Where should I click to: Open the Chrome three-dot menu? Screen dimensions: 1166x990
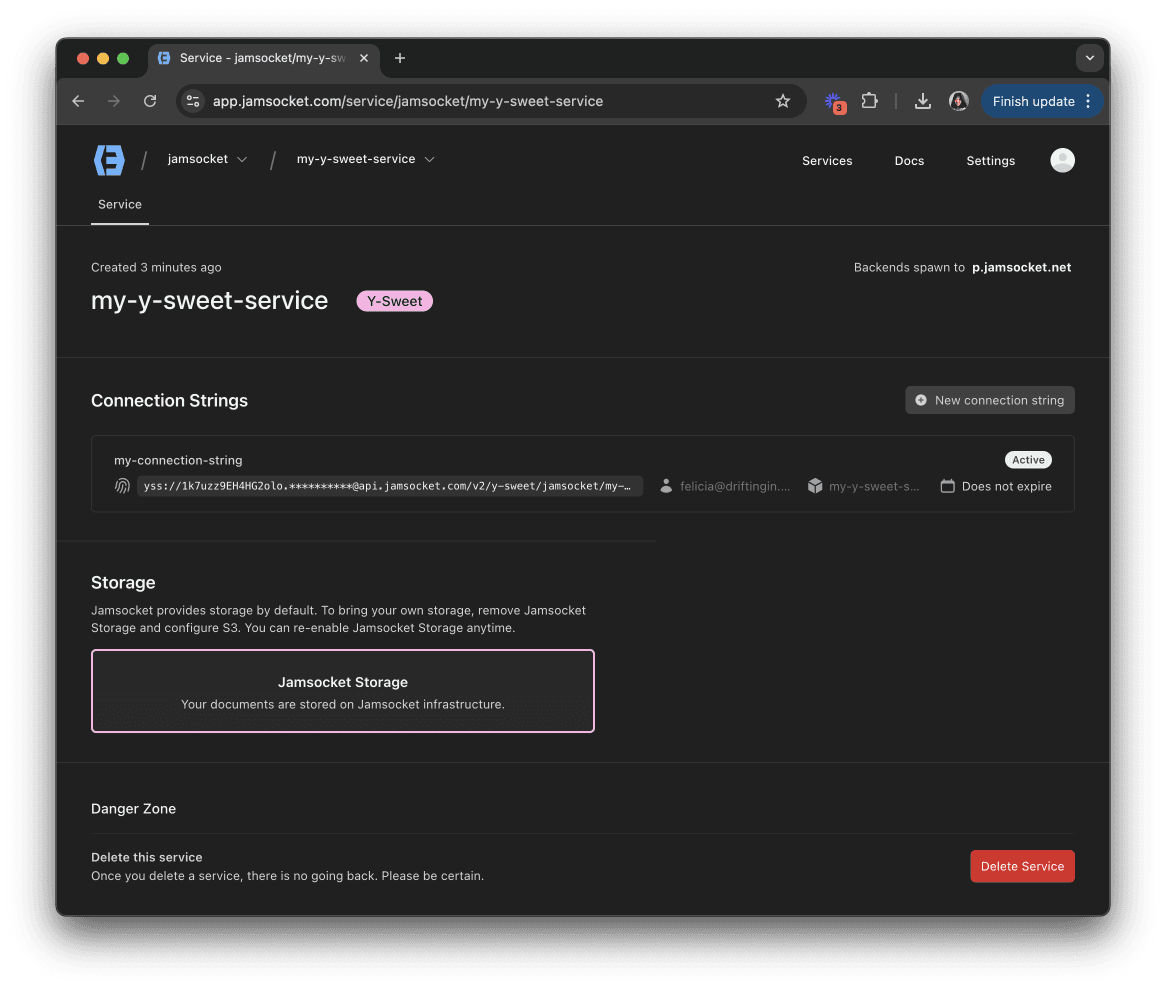tap(1088, 101)
